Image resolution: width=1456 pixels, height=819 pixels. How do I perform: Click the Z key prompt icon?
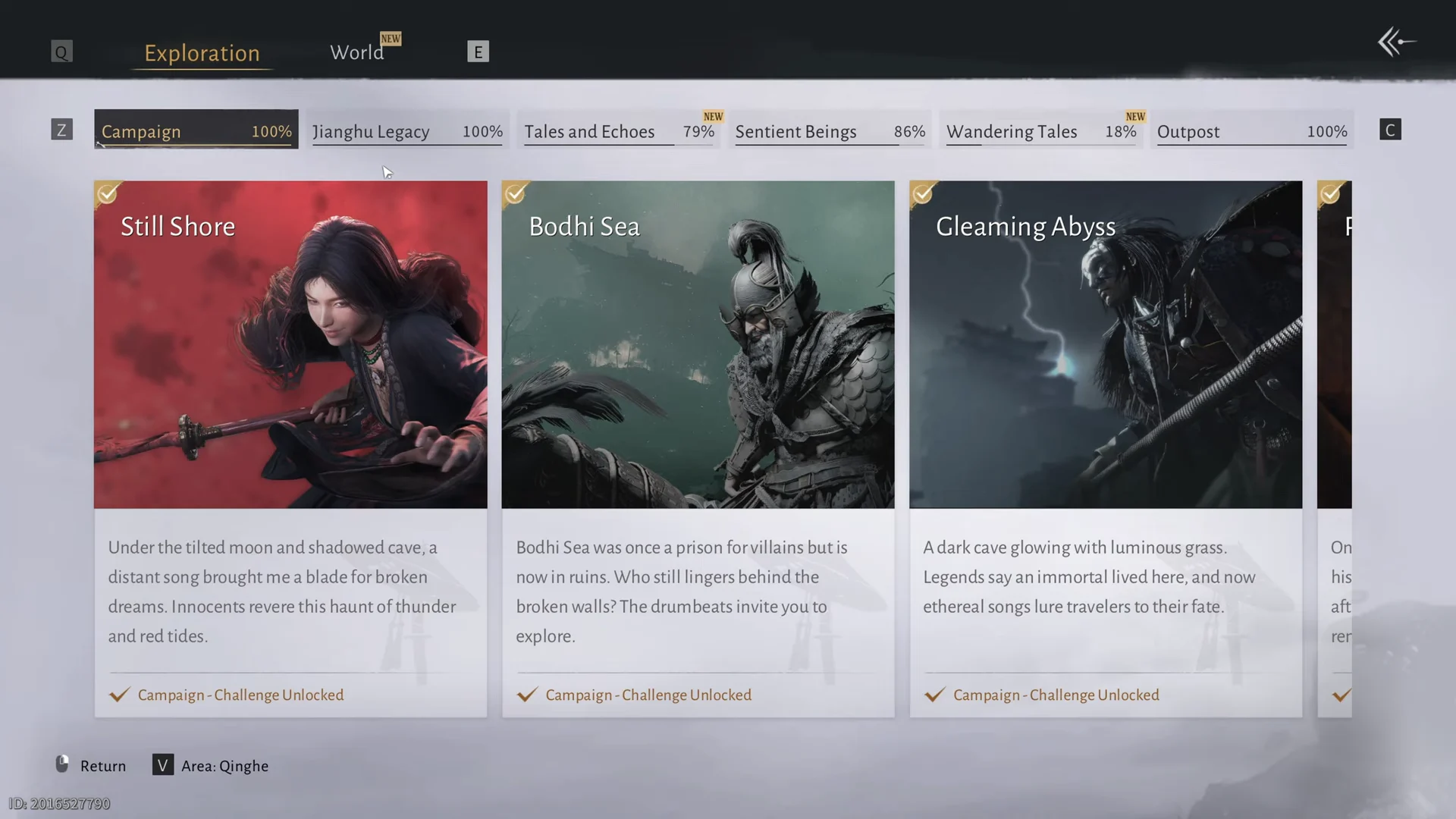tap(62, 130)
